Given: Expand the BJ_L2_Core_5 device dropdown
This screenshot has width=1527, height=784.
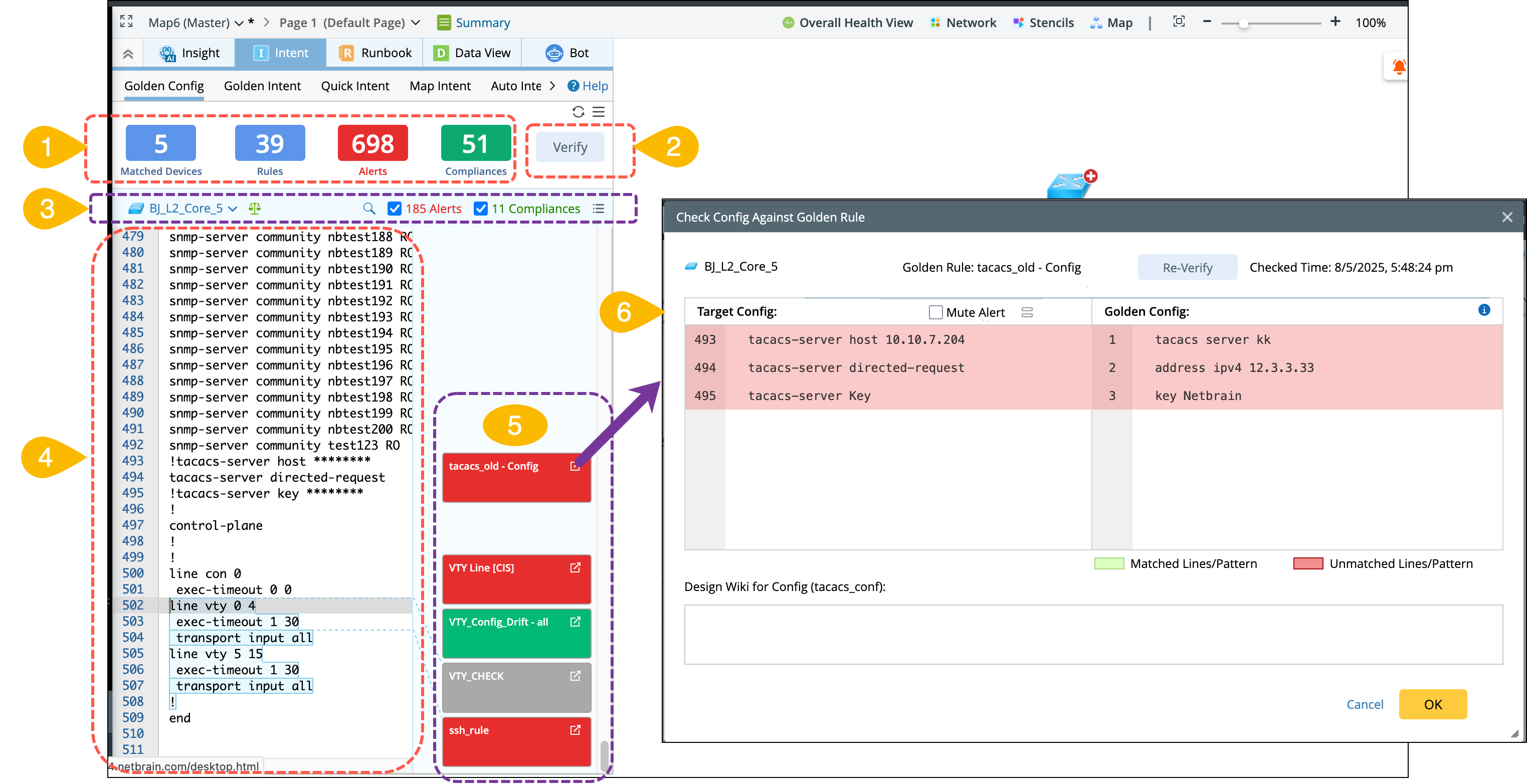Looking at the screenshot, I should point(233,209).
